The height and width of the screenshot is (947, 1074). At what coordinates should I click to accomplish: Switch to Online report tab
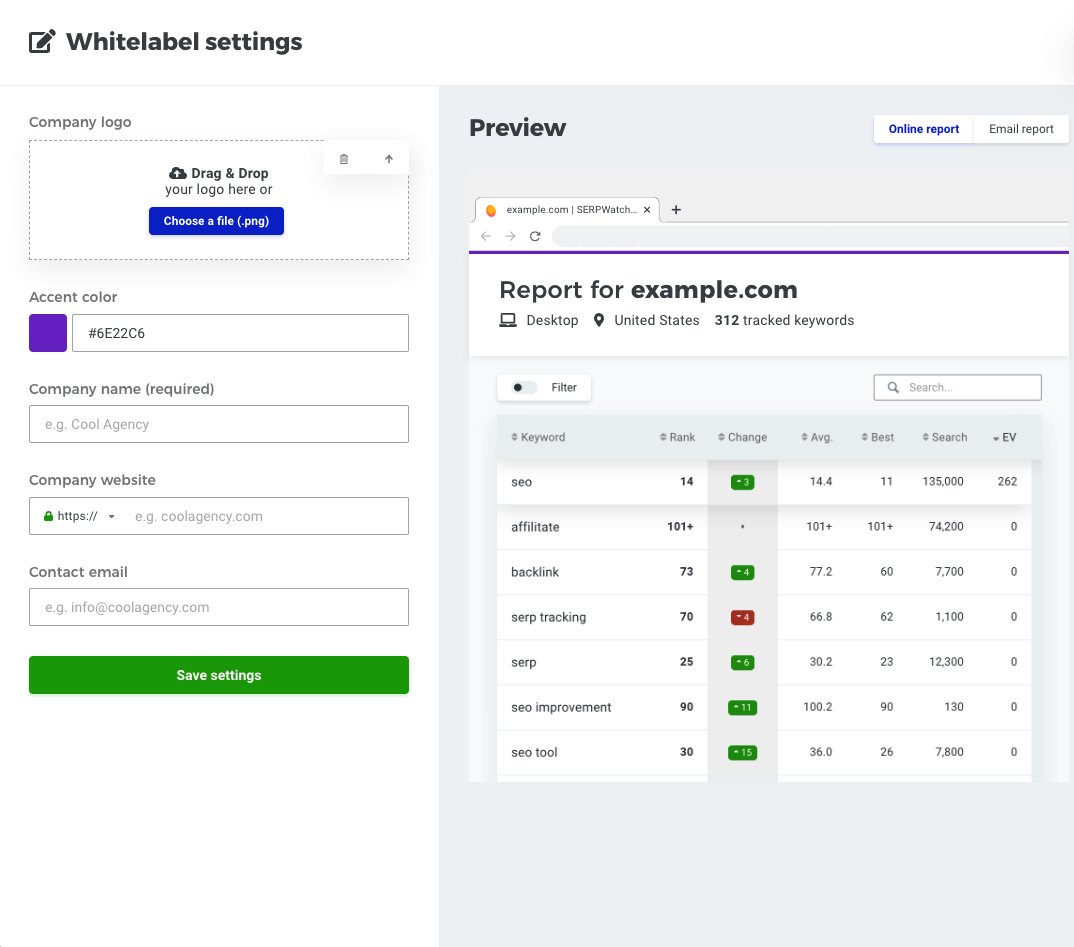tap(923, 129)
